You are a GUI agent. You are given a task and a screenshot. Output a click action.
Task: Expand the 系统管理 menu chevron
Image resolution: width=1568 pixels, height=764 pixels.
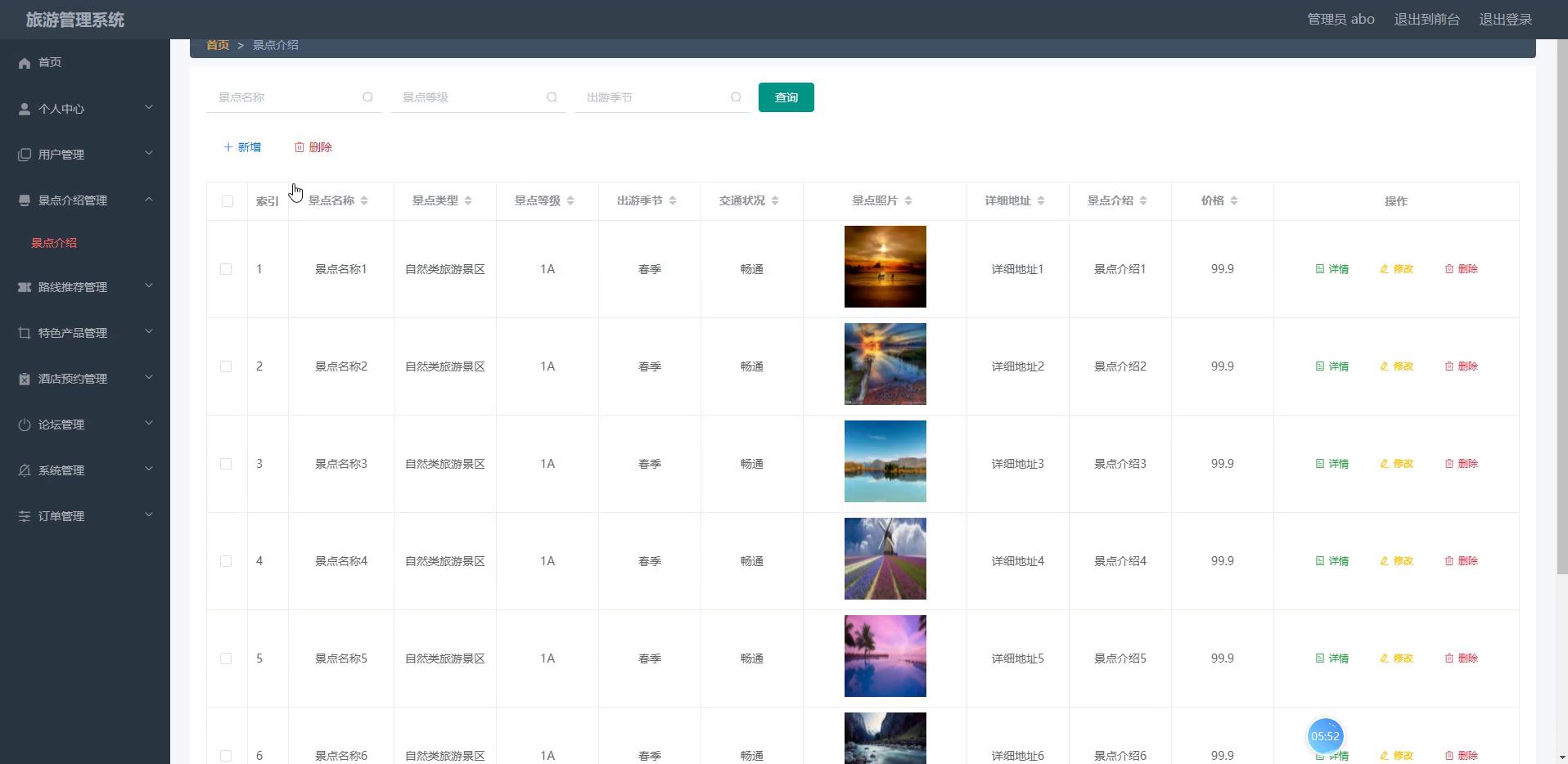click(x=149, y=469)
